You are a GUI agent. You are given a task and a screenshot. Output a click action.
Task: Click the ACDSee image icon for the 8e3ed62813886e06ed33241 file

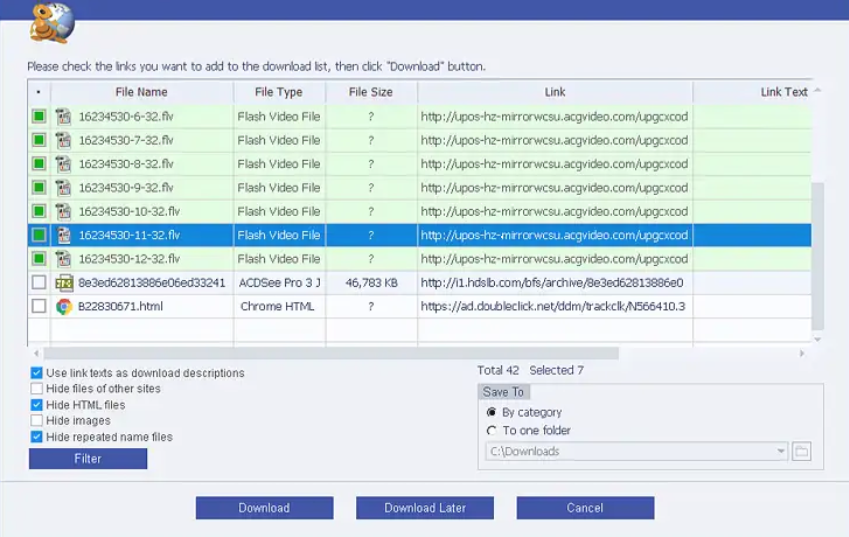pos(64,283)
